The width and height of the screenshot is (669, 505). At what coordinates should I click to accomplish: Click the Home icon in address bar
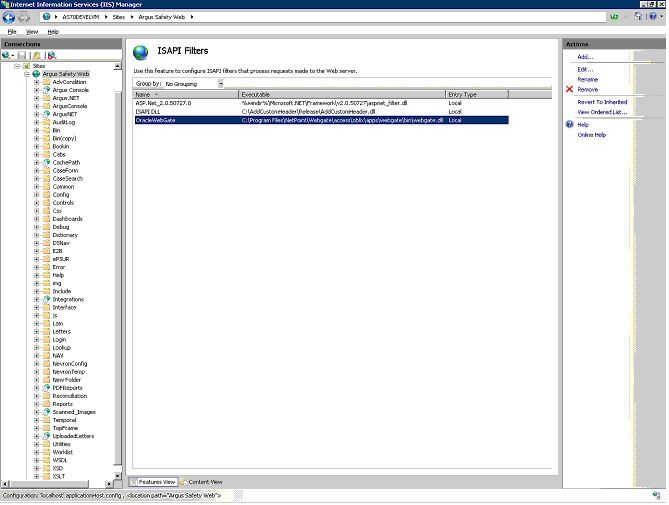(x=638, y=16)
